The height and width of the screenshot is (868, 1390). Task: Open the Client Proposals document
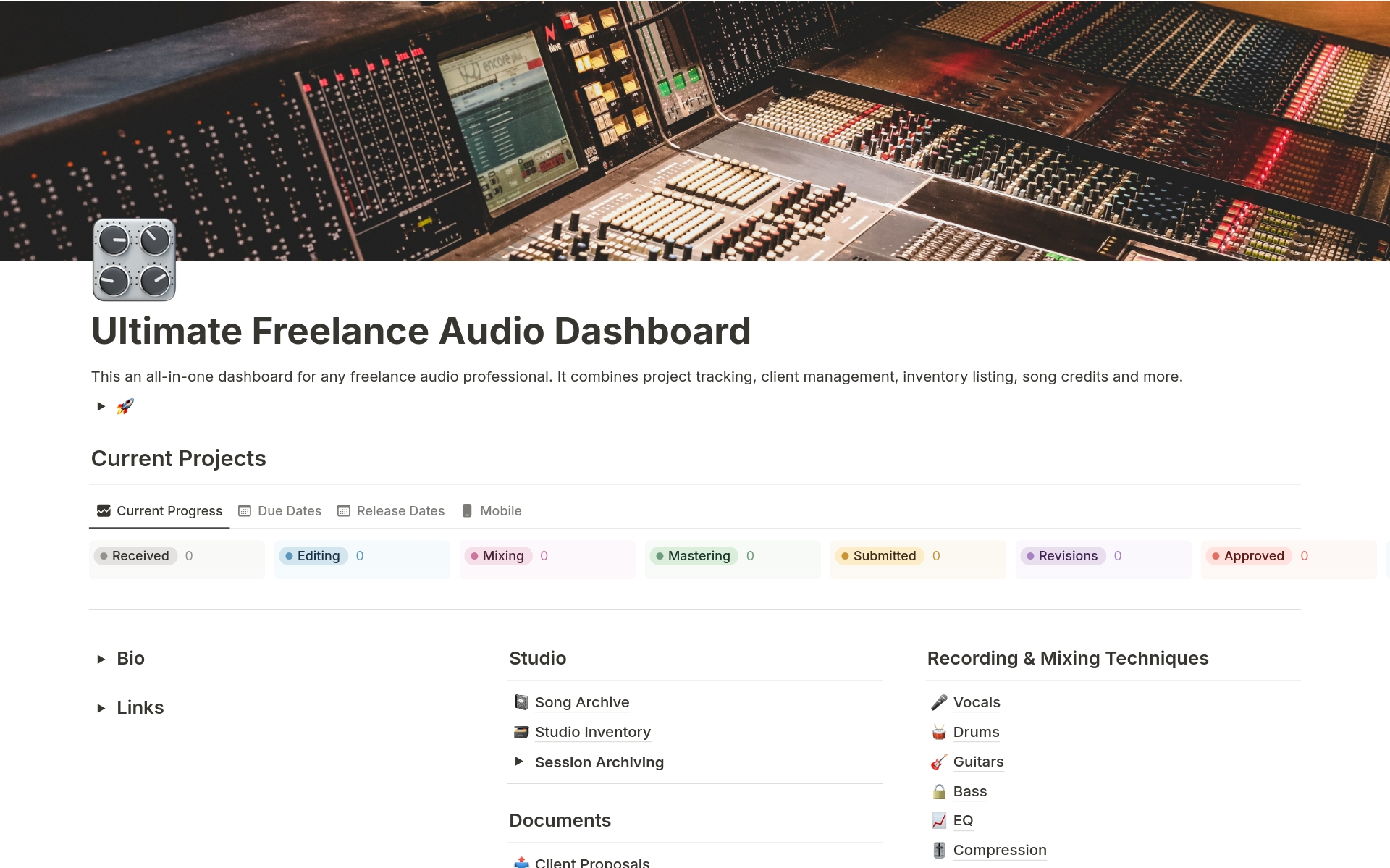(x=591, y=861)
